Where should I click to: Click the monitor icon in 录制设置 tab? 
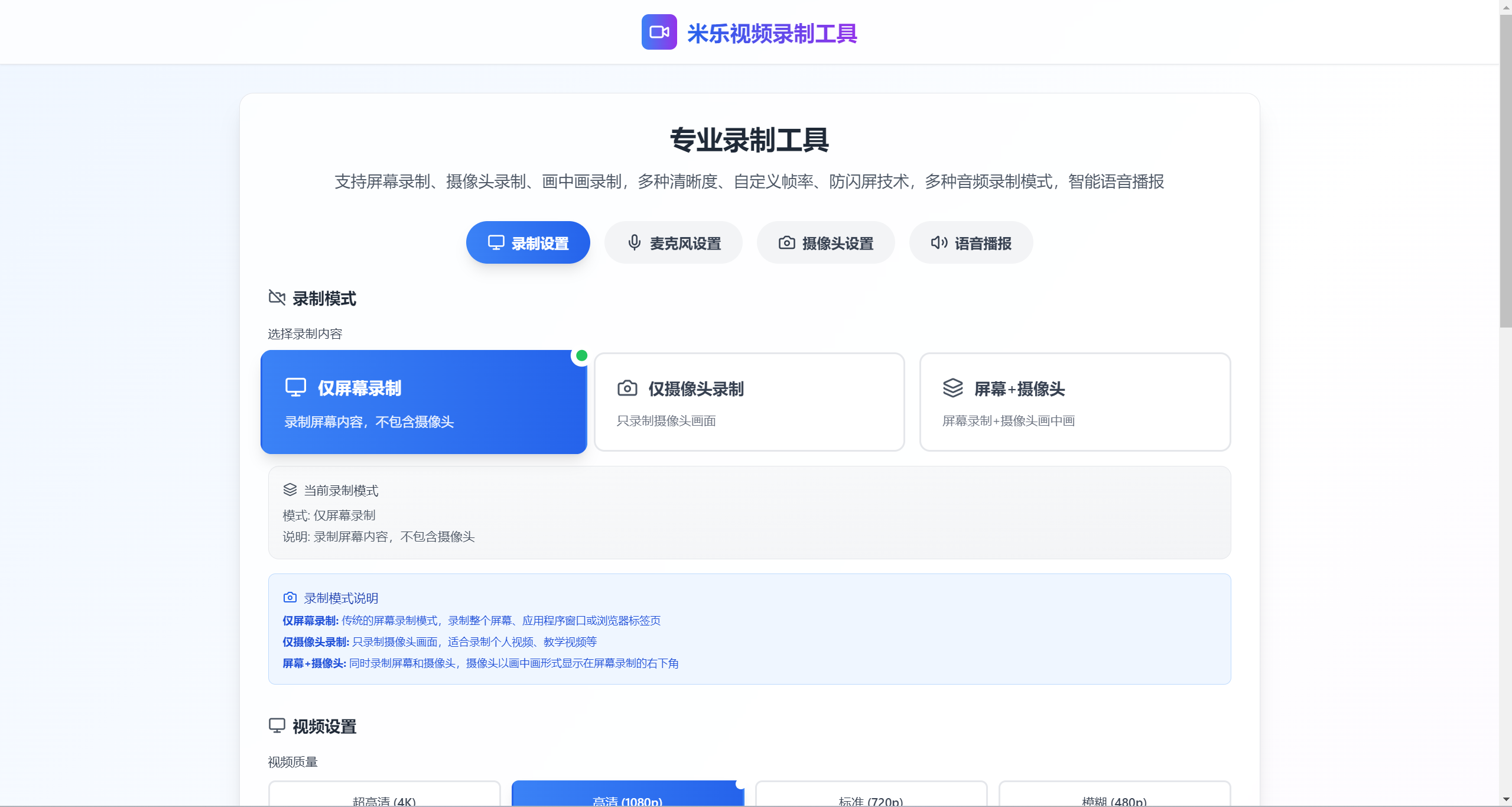(496, 242)
